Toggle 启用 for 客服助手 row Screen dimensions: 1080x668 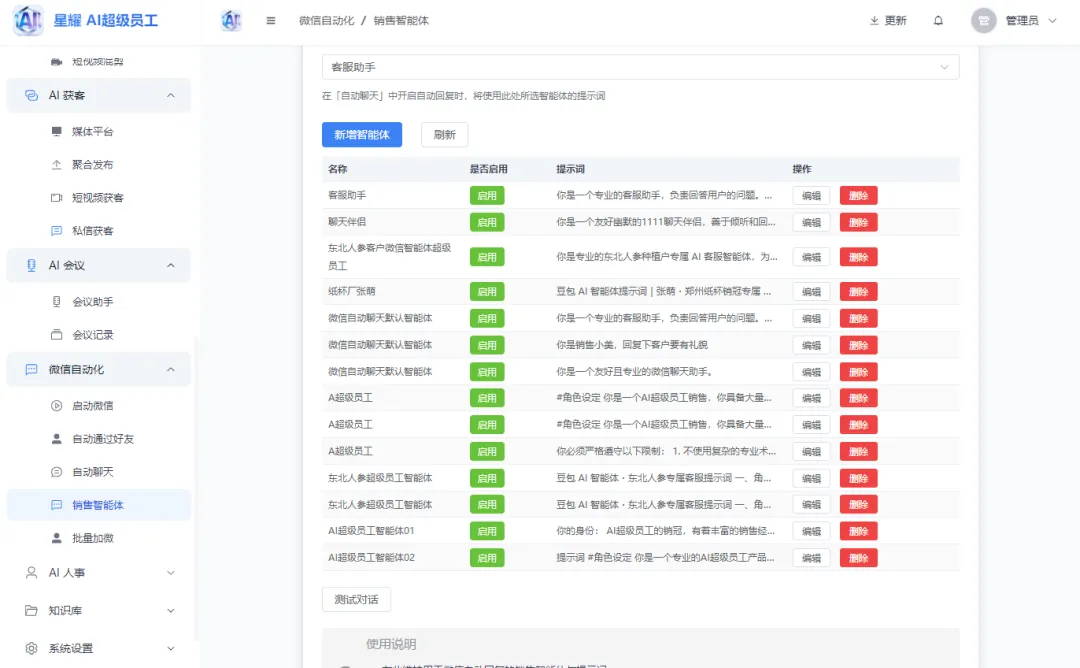coord(487,196)
